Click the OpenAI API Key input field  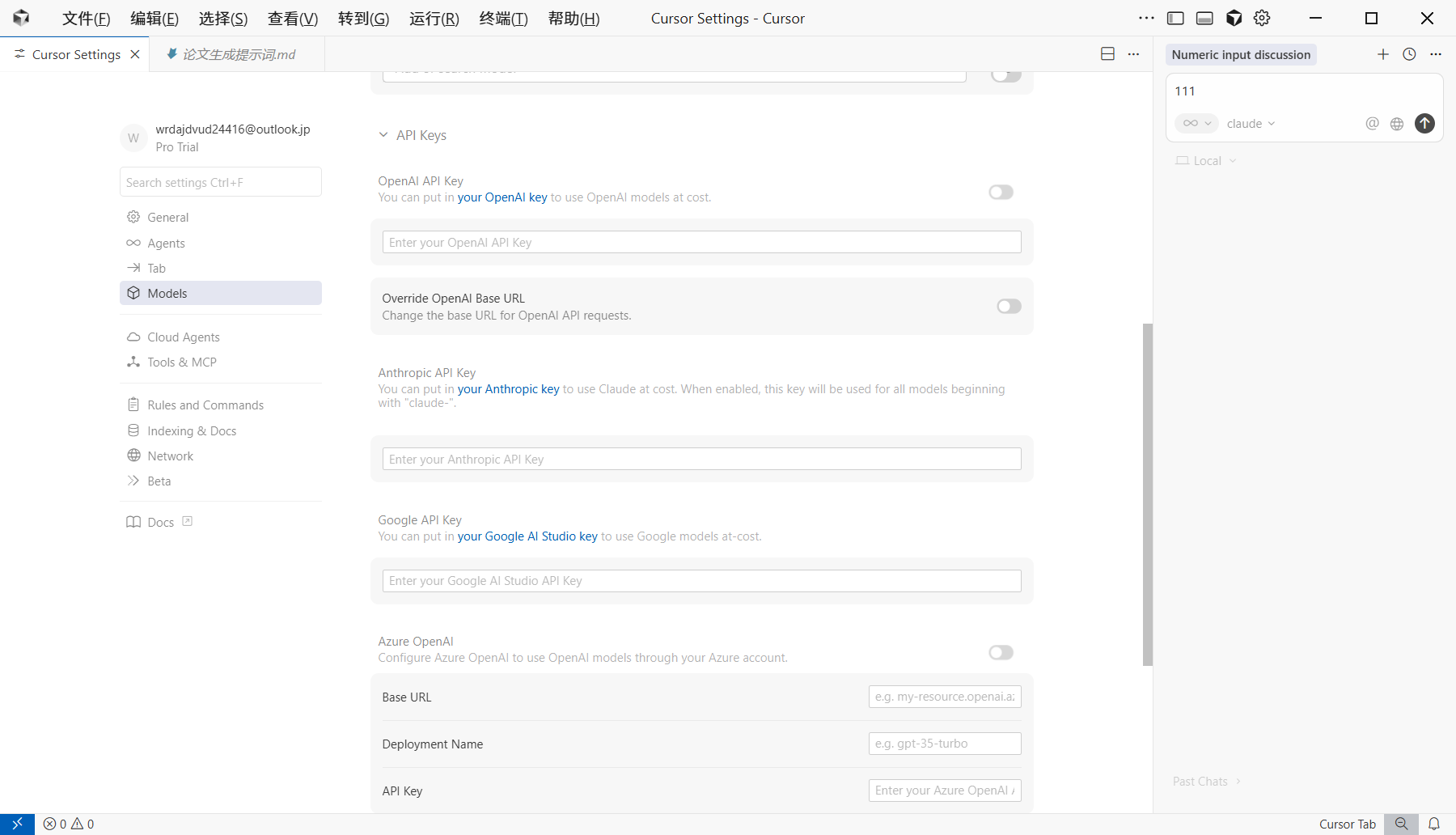701,242
